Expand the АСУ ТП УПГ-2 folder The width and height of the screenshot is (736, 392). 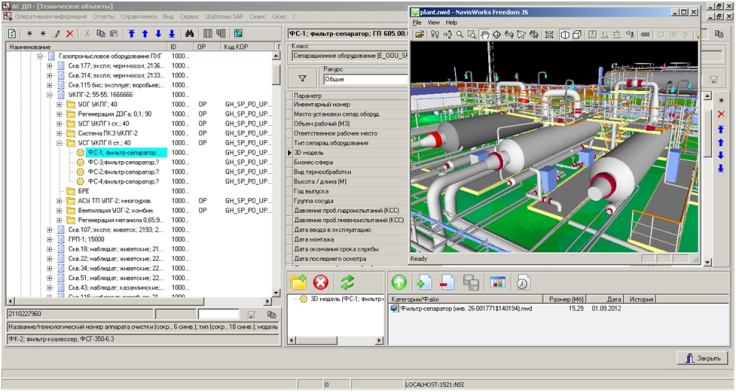[x=59, y=201]
